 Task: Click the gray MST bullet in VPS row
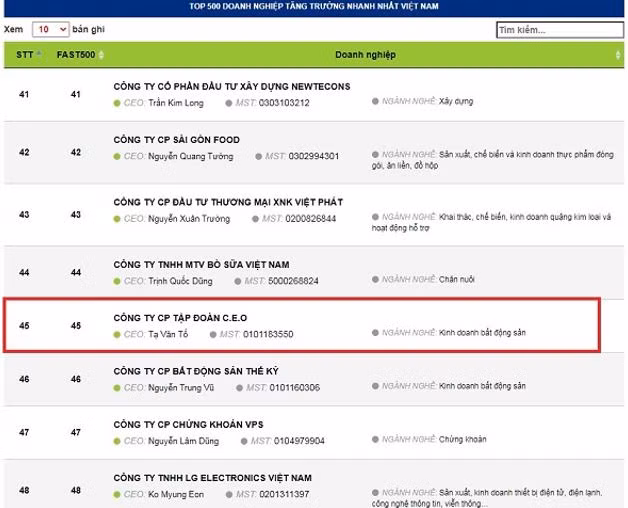244,441
